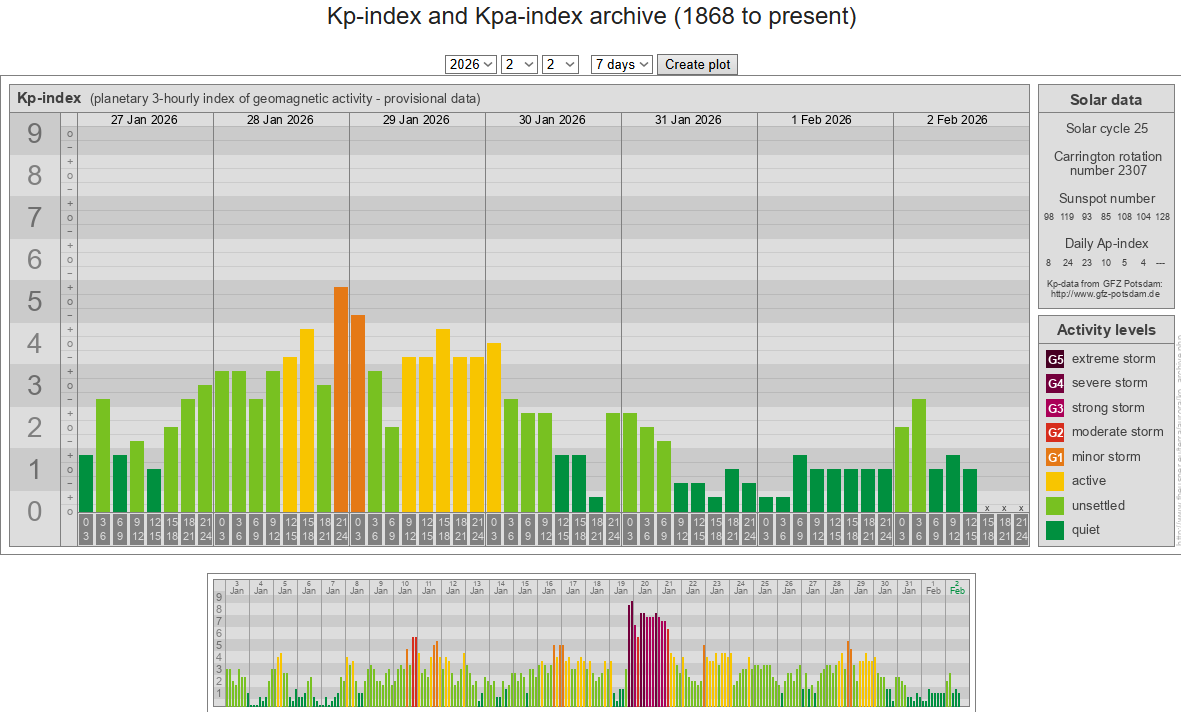1181x712 pixels.
Task: Click the yellow active level swatch
Action: click(x=1055, y=481)
